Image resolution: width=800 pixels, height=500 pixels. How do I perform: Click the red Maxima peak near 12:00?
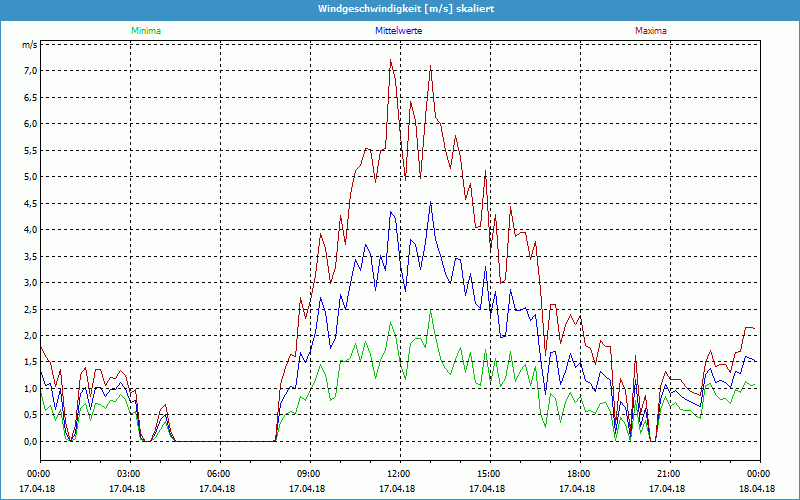390,60
